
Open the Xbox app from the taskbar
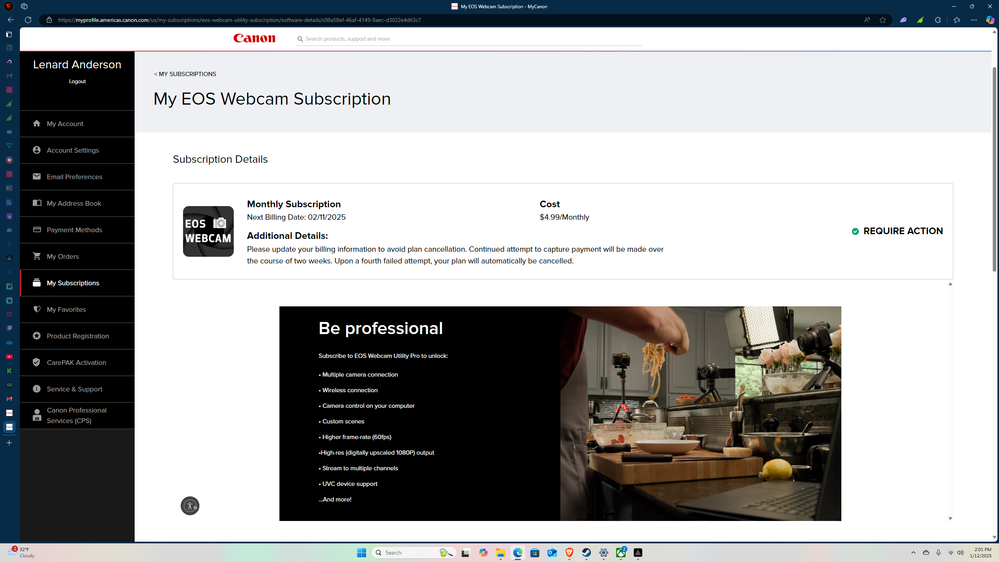coord(621,552)
